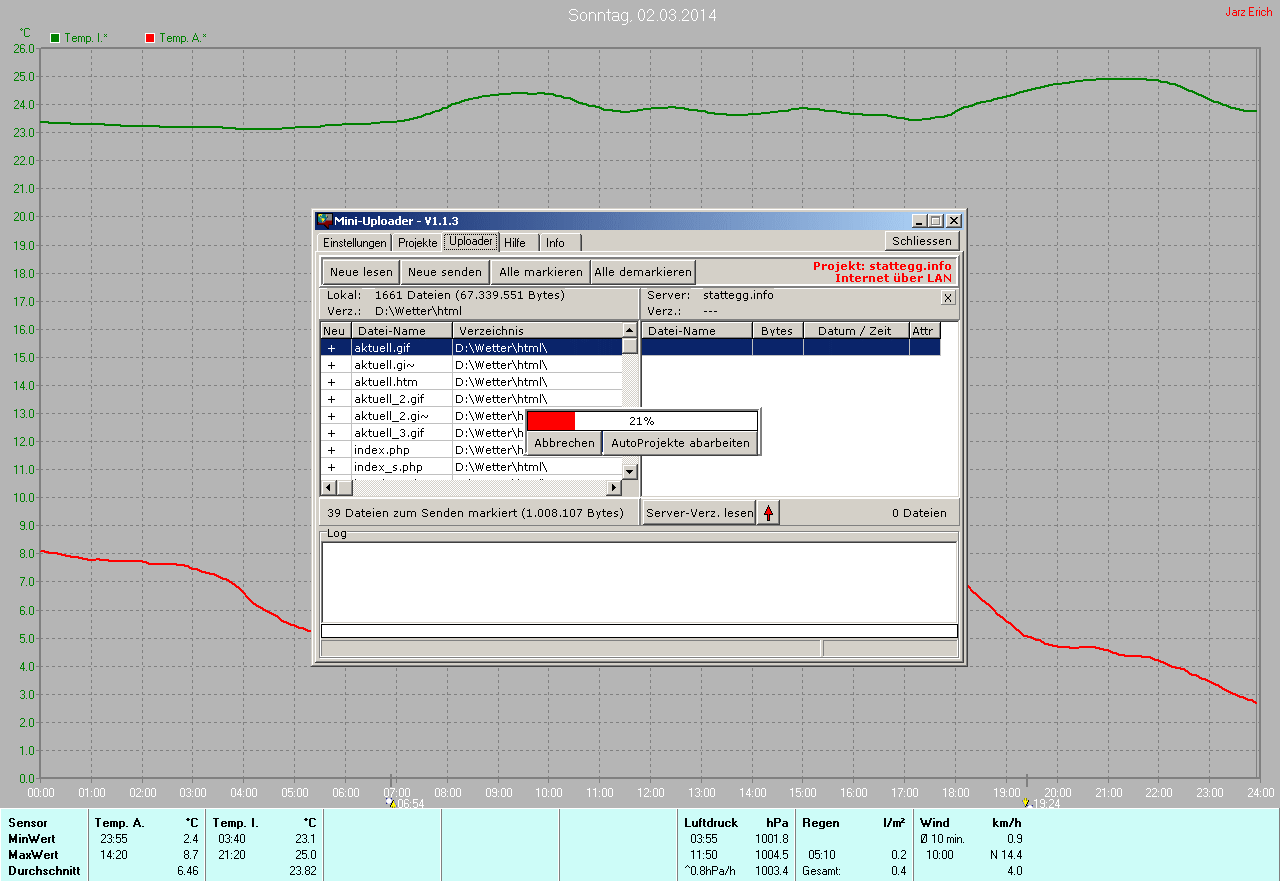
Task: Switch to the Projekte tab
Action: [417, 243]
